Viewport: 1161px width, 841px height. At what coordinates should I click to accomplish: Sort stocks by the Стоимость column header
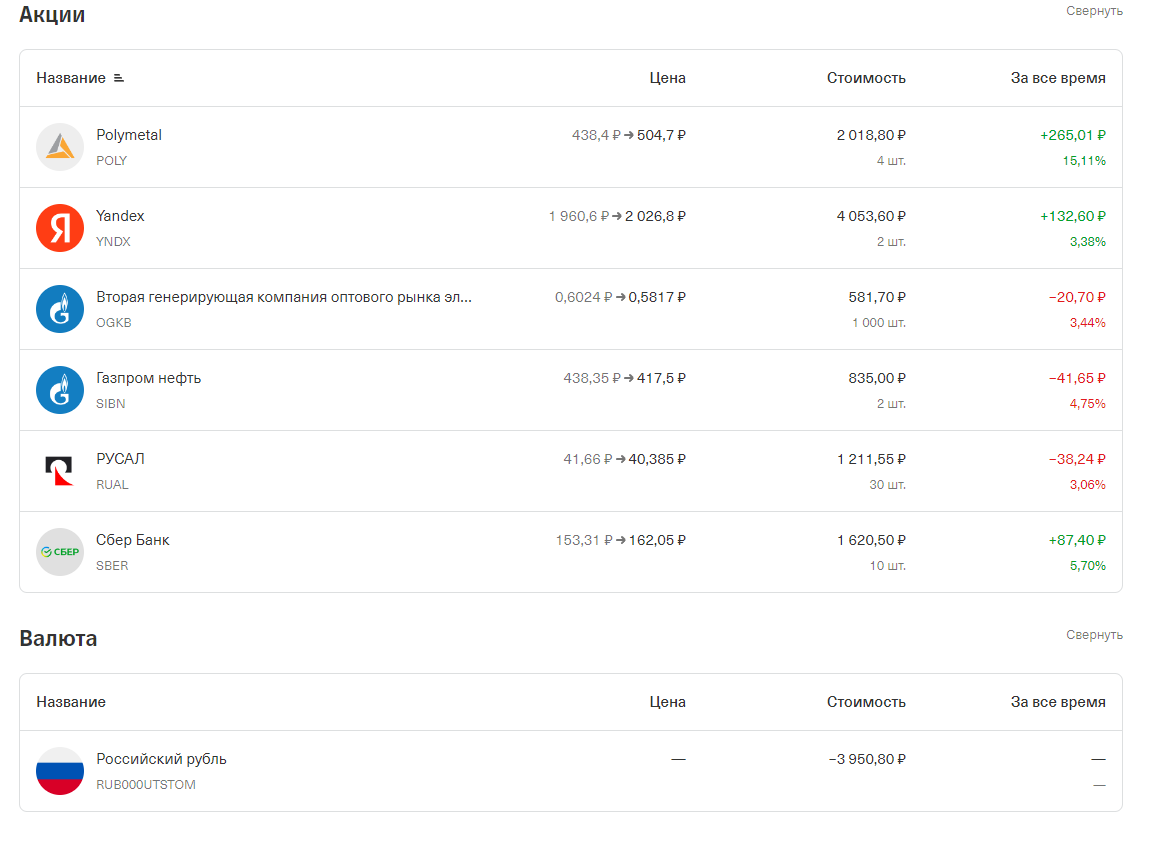(x=866, y=78)
